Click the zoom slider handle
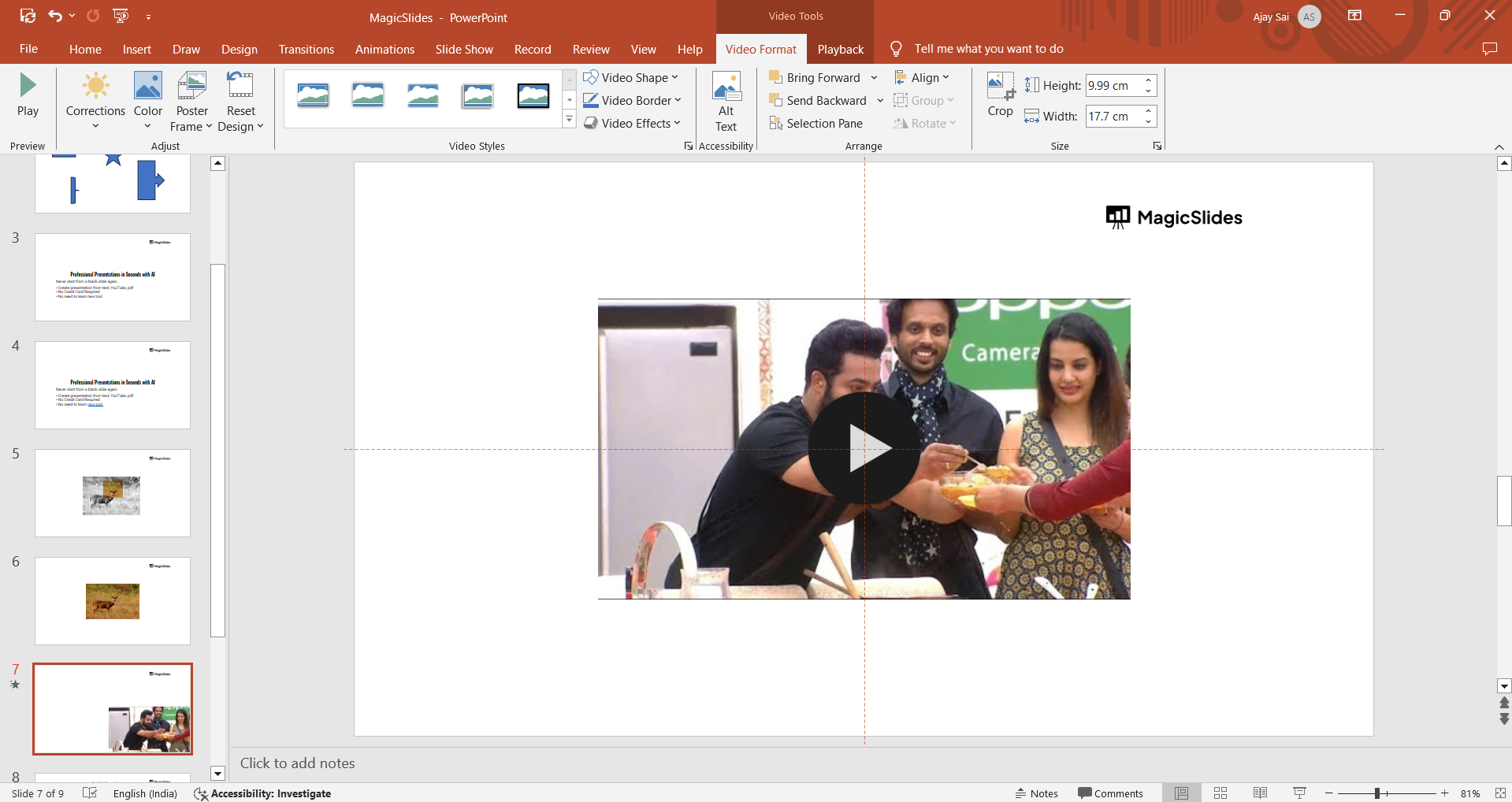1512x802 pixels. [x=1377, y=793]
